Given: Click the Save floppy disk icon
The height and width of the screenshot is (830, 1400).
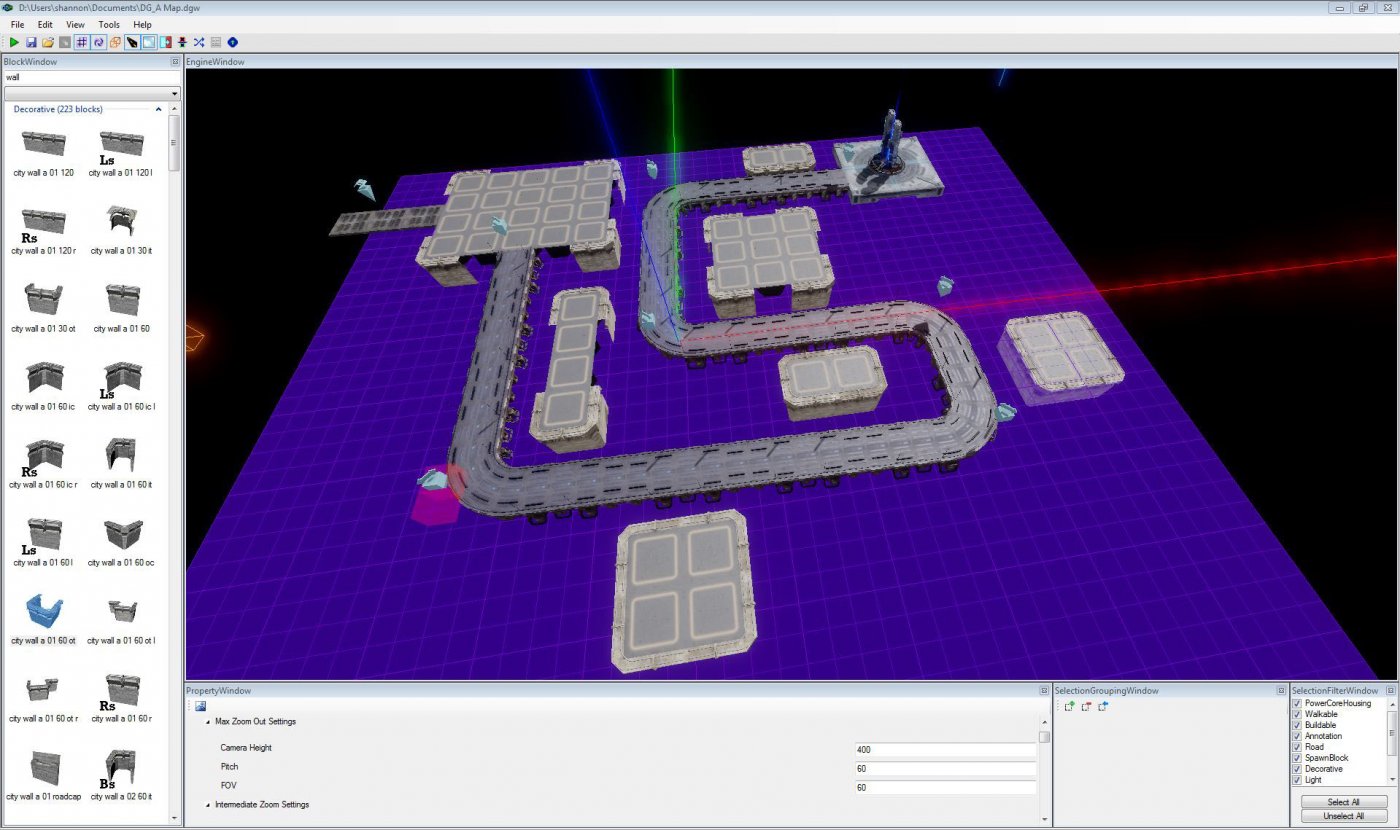Looking at the screenshot, I should pyautogui.click(x=31, y=42).
